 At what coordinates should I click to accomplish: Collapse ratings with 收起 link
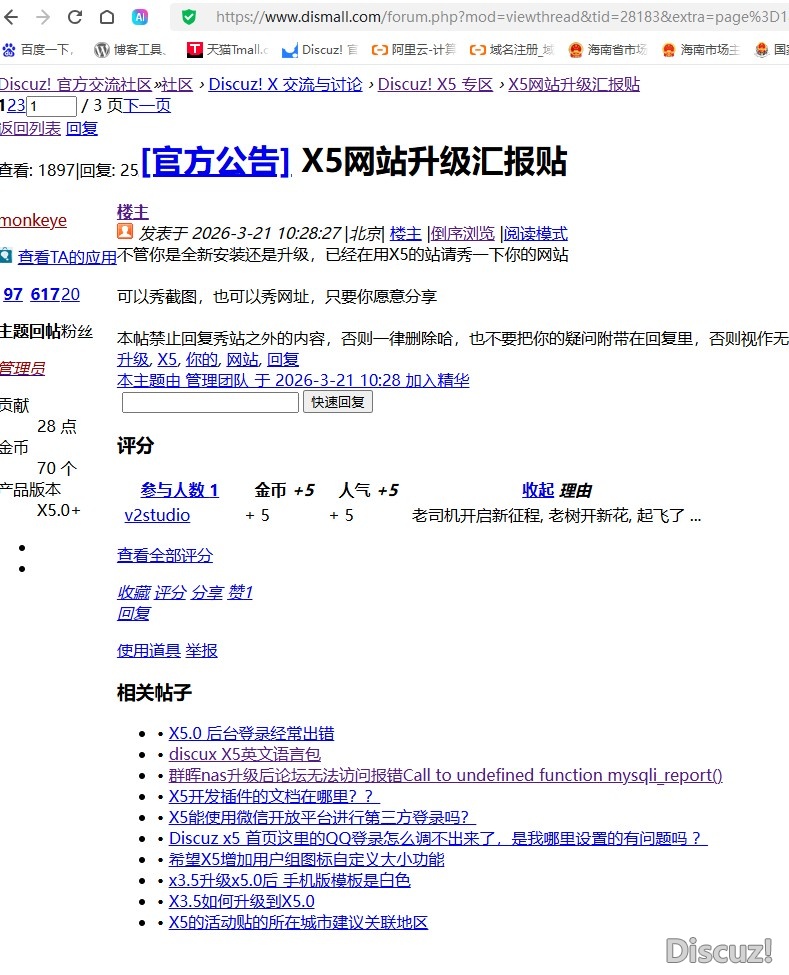click(x=538, y=490)
